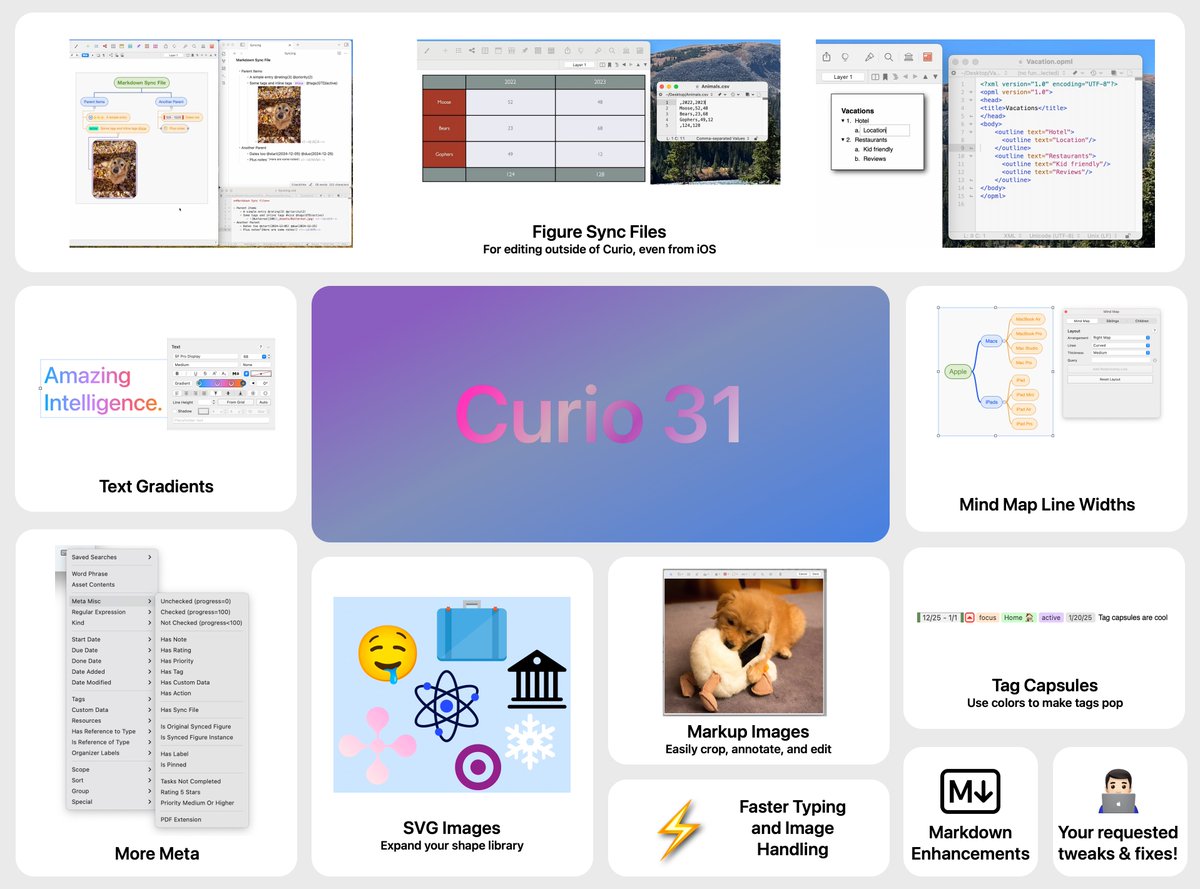This screenshot has height=889, width=1200.
Task: Choose Is Pinned in the submenu
Action: click(202, 765)
